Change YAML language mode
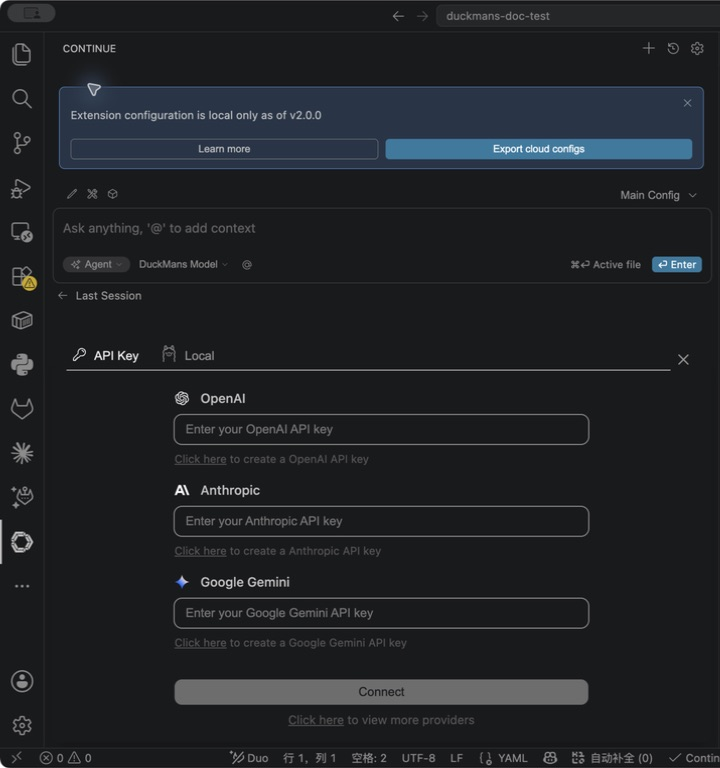The width and height of the screenshot is (720, 768). [x=504, y=758]
